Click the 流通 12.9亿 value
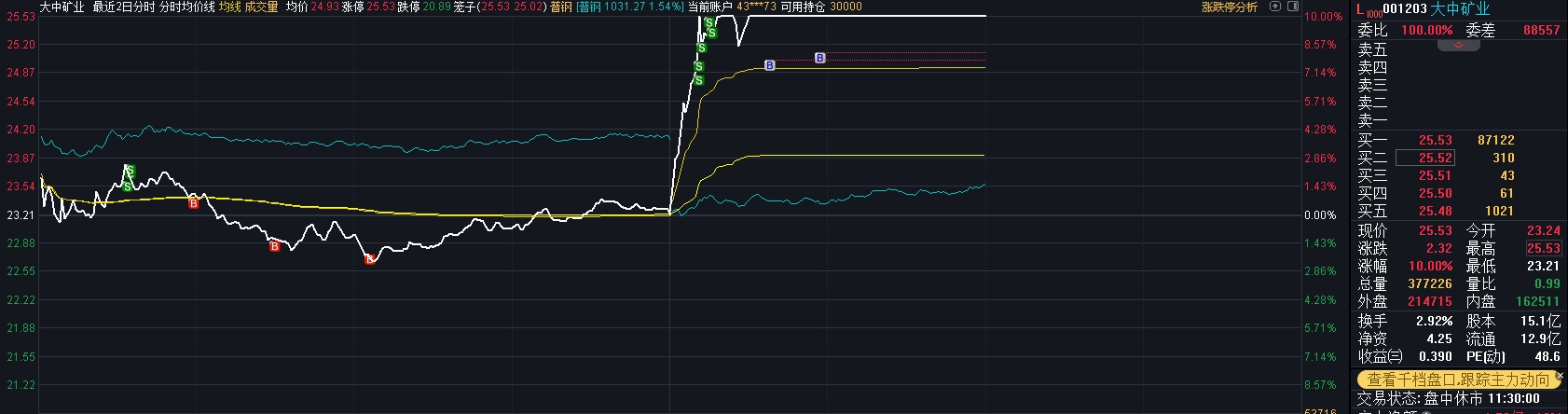Screen dimensions: 1568x414 [1540, 338]
